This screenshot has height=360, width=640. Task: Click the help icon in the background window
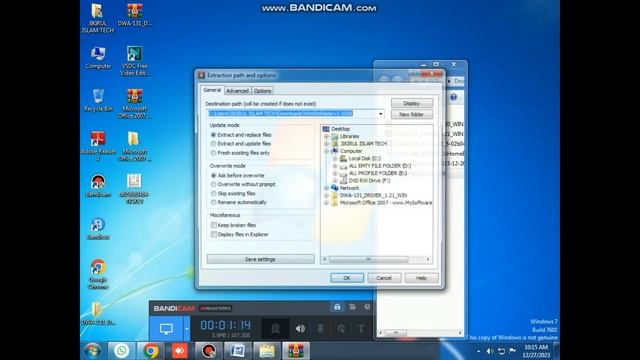[453, 97]
